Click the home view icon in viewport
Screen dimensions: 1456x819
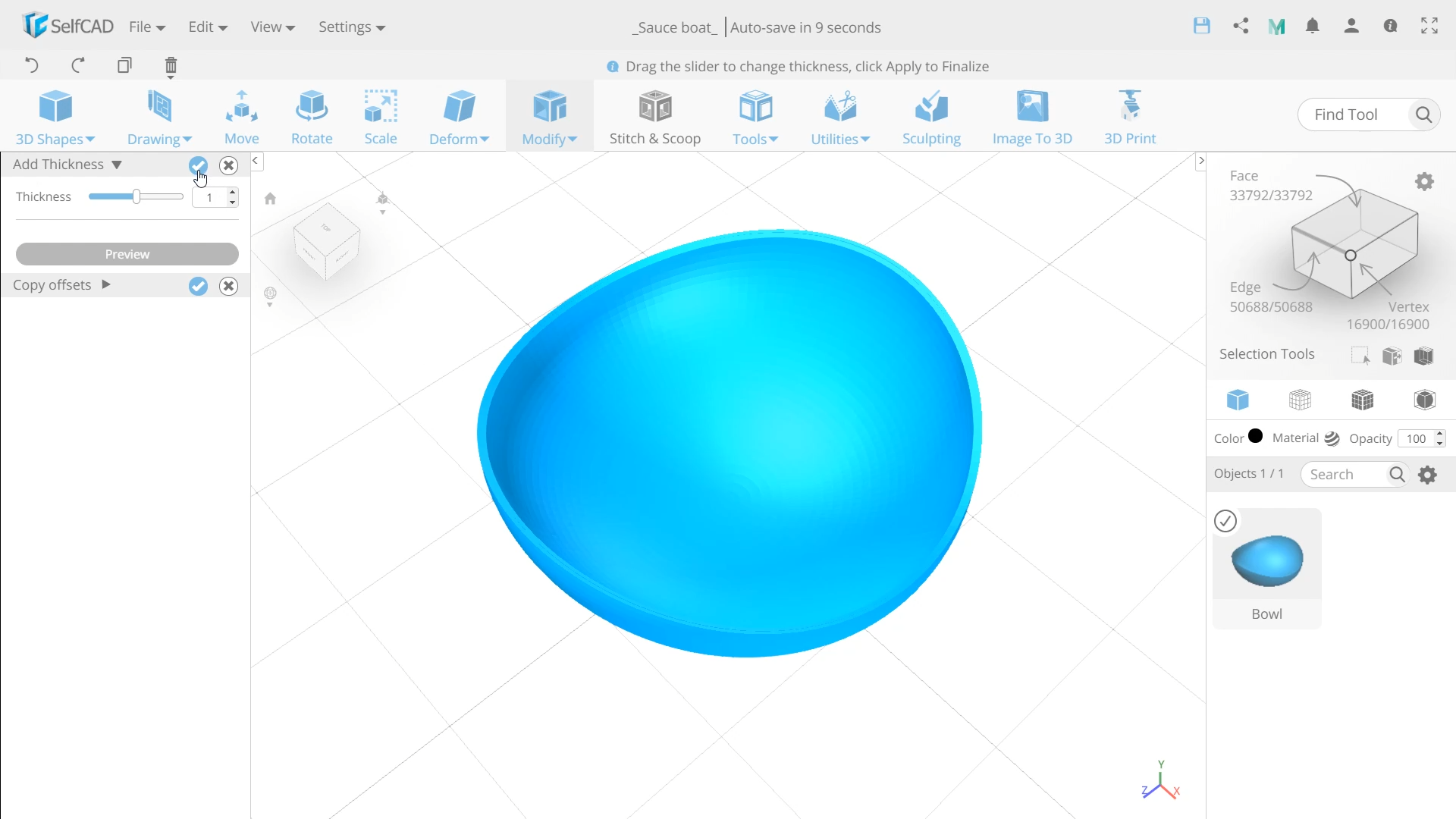click(270, 199)
